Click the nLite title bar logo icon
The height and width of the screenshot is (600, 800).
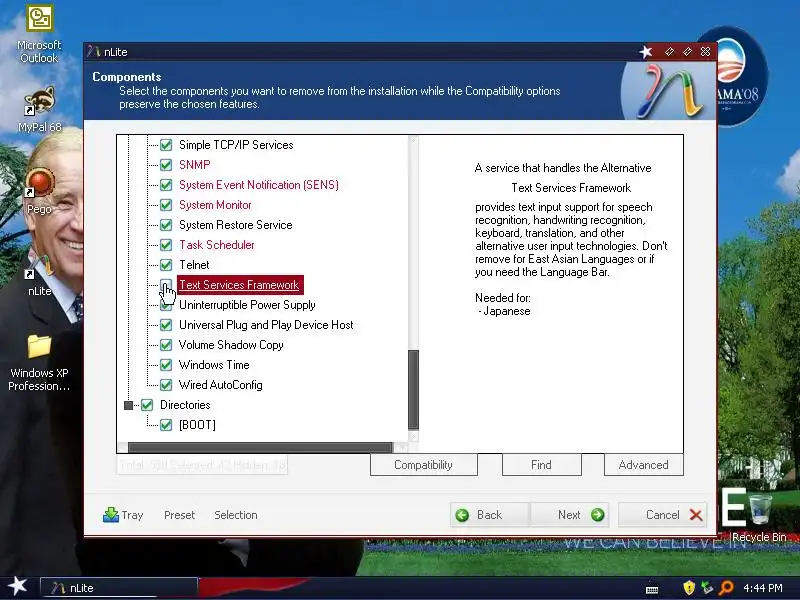point(93,52)
